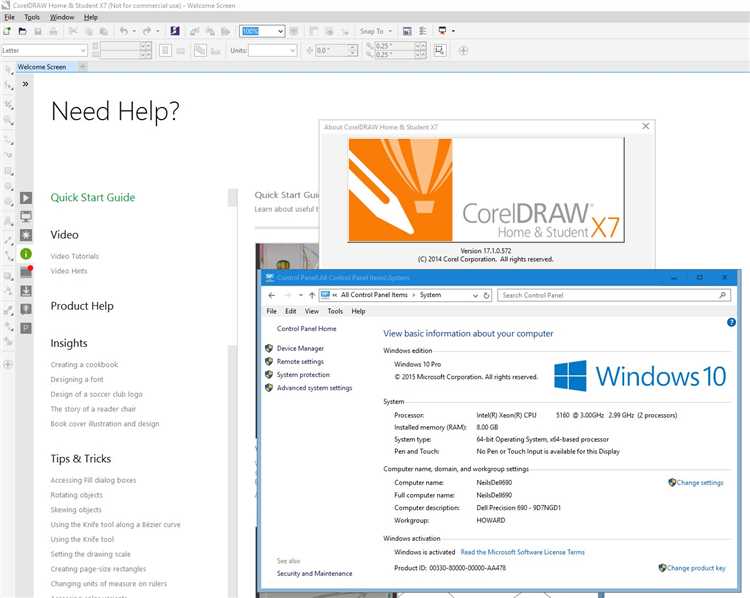Screen dimensions: 750x598
Task: Open the blue help icon in System window
Action: [x=731, y=322]
